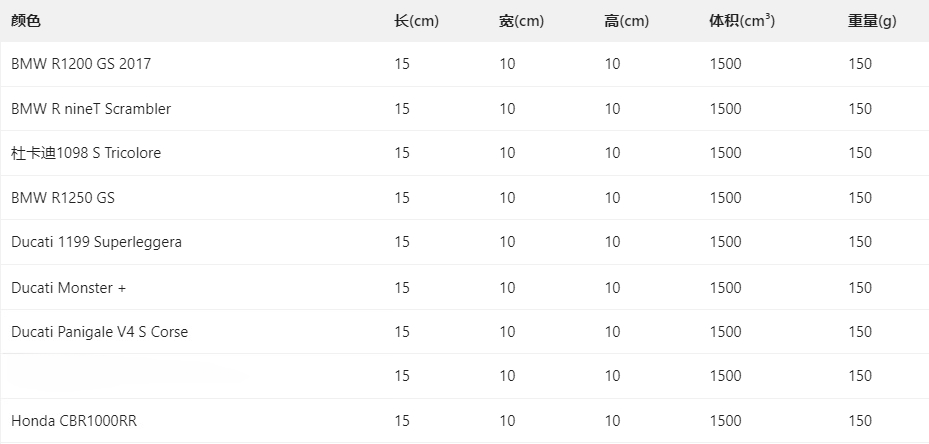Image resolution: width=929 pixels, height=444 pixels.
Task: Select the Honda CBR1000RR row name
Action: (x=74, y=421)
